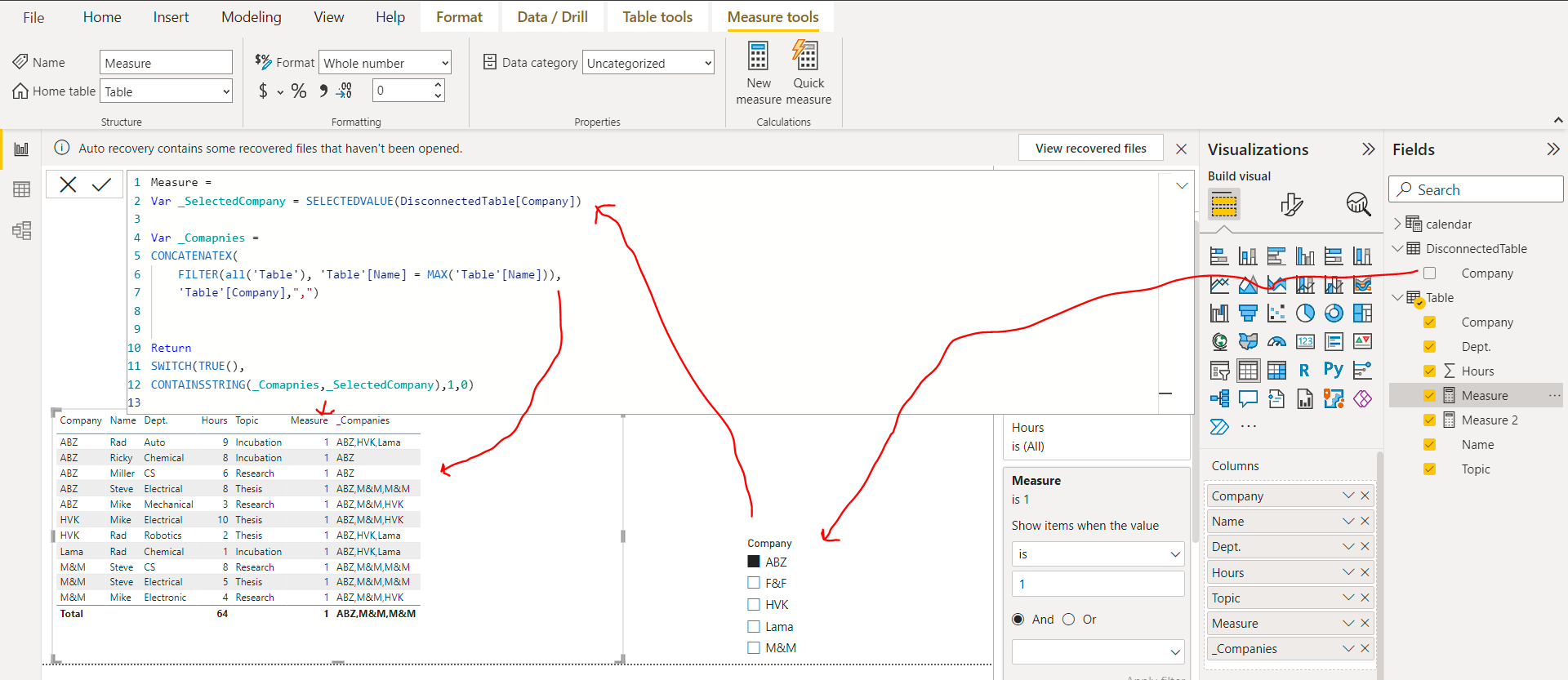Apply thousands separator comma format
This screenshot has height=680, width=1568.
(x=323, y=91)
